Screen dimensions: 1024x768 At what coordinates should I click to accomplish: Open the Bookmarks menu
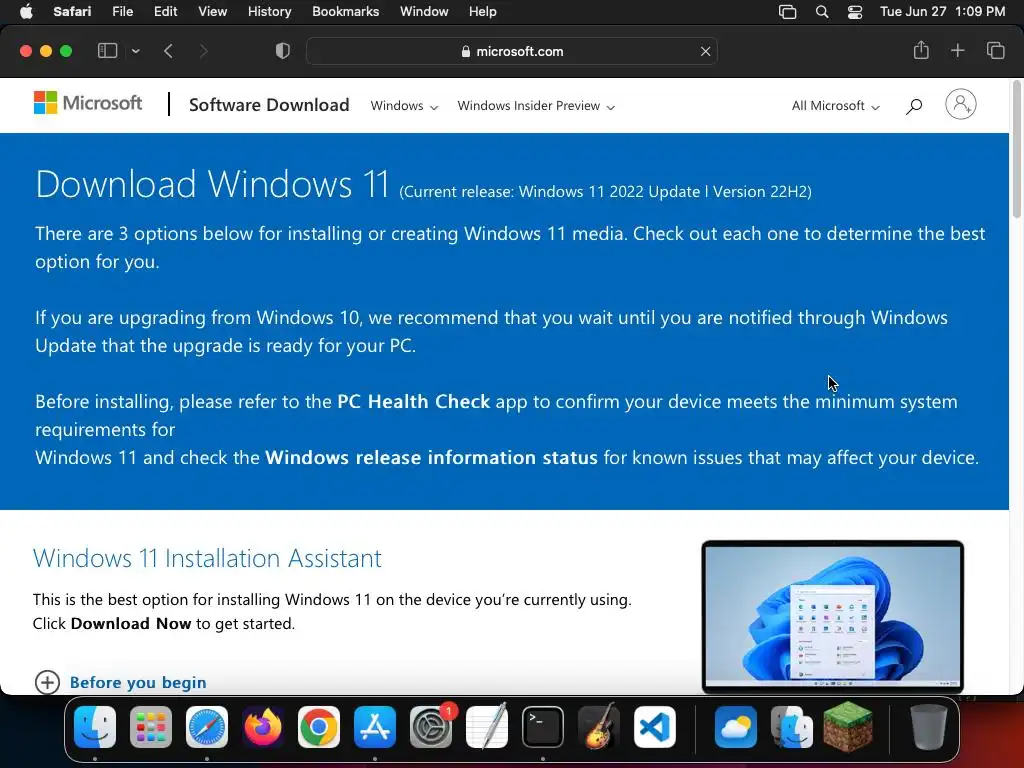345,12
